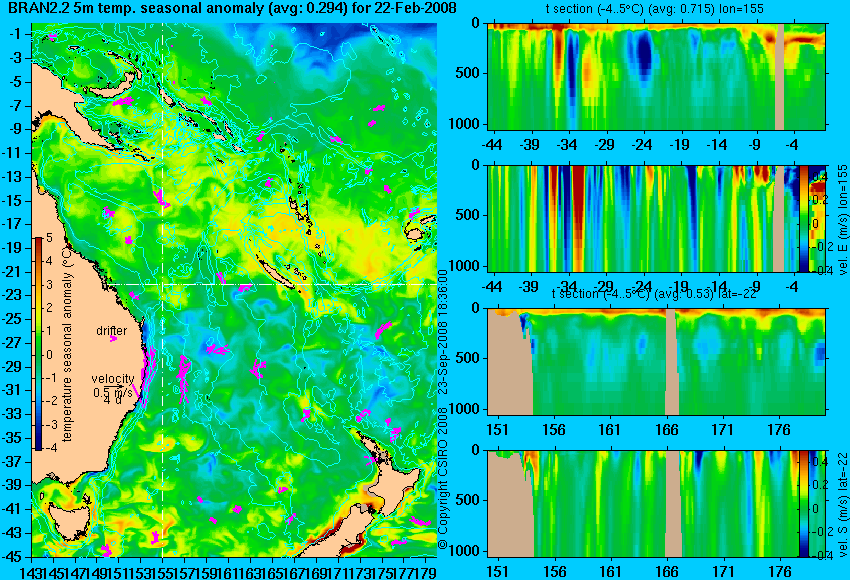The height and width of the screenshot is (580, 850).
Task: Select the t section lon=155 panel title
Action: pyautogui.click(x=654, y=9)
